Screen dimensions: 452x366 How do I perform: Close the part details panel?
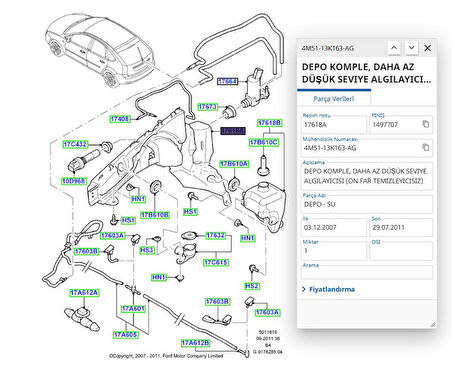point(427,48)
